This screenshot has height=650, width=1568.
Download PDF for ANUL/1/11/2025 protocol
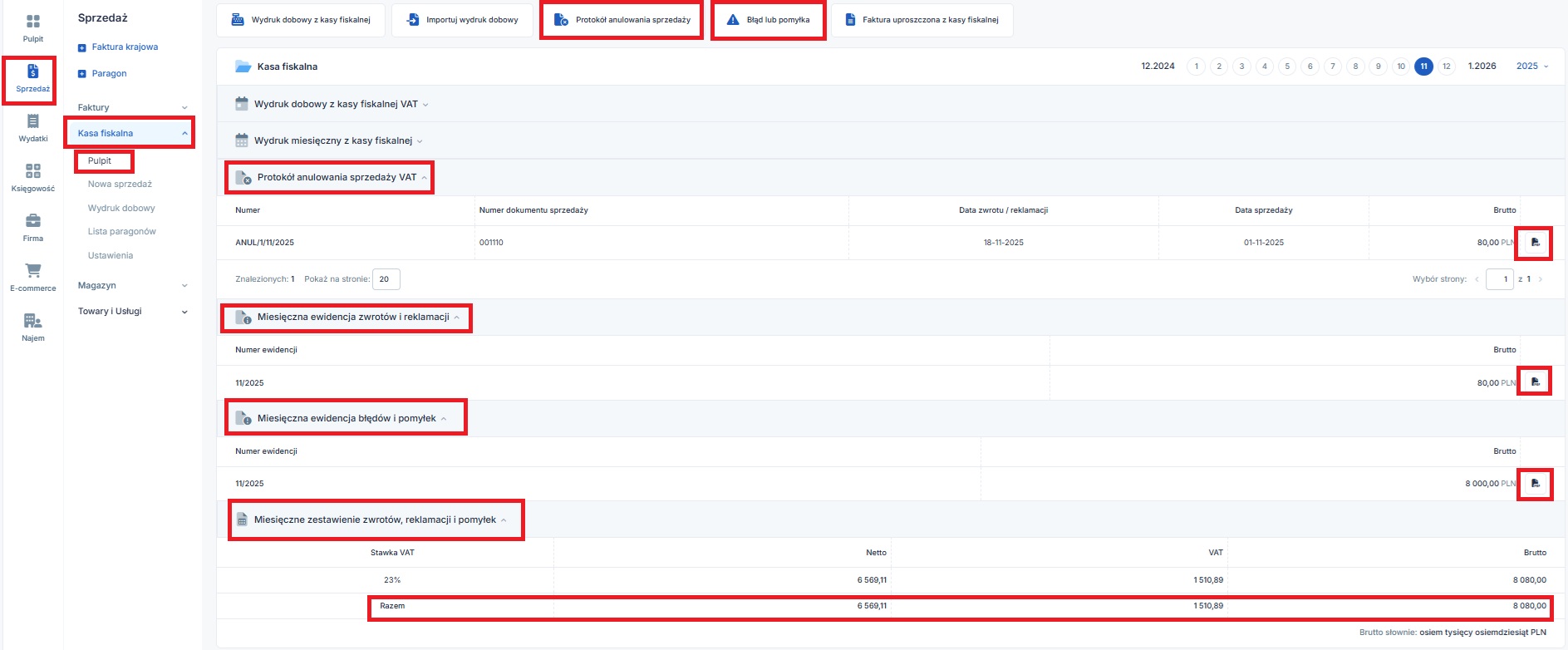pyautogui.click(x=1535, y=243)
